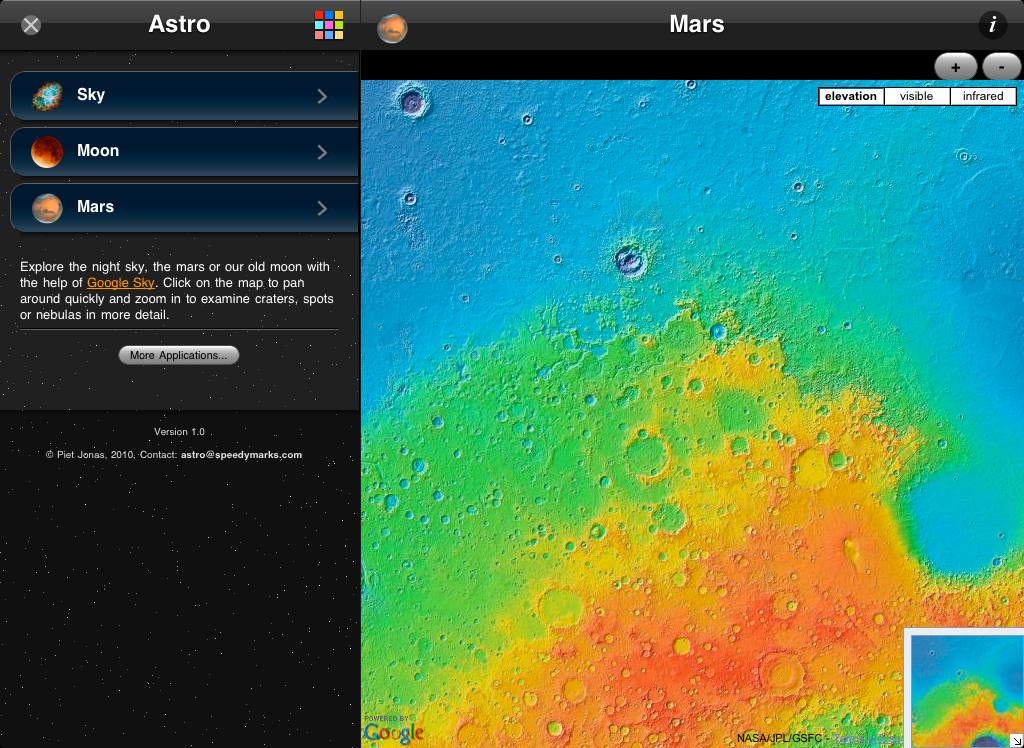Click the Astro title in the header
This screenshot has height=748, width=1024.
179,24
